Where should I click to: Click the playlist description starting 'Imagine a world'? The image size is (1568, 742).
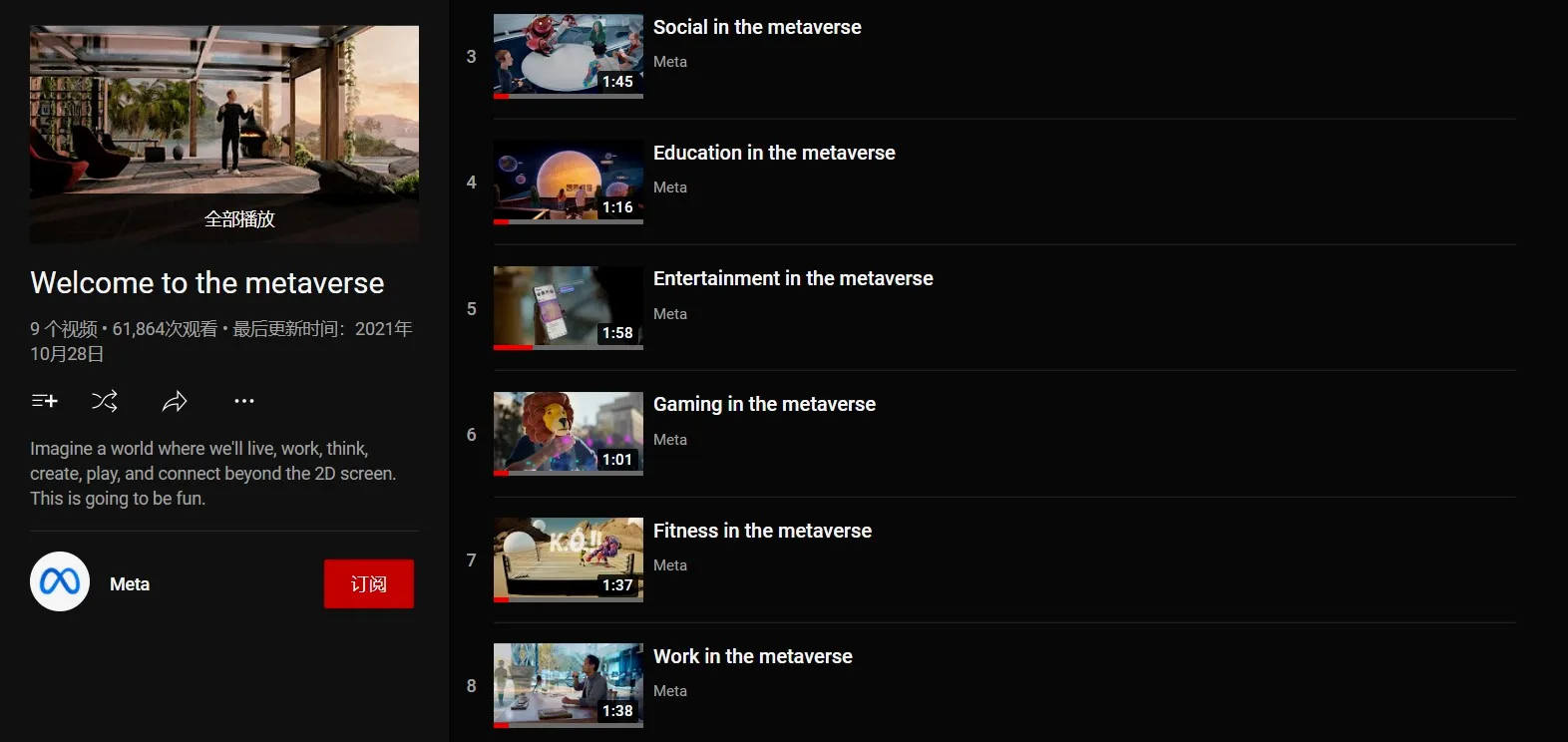(213, 474)
